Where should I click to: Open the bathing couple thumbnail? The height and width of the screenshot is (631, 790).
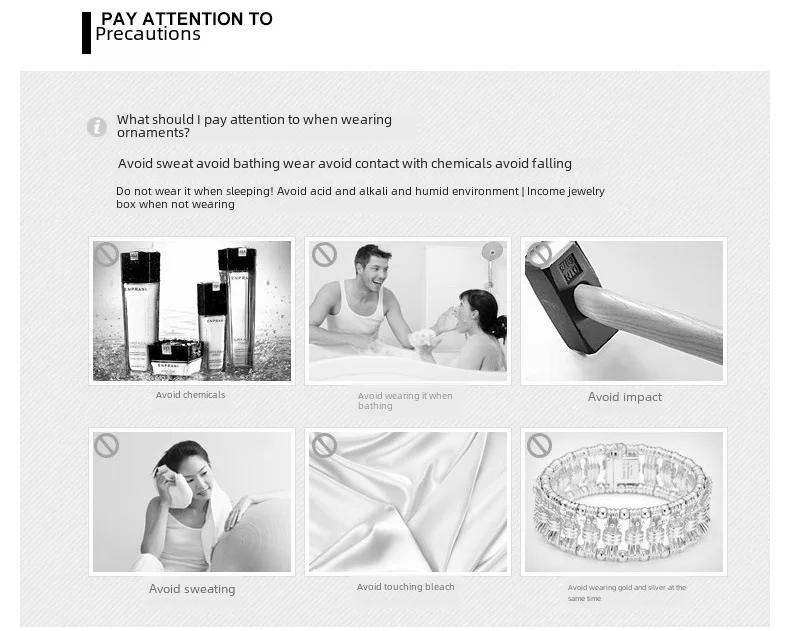coord(408,311)
